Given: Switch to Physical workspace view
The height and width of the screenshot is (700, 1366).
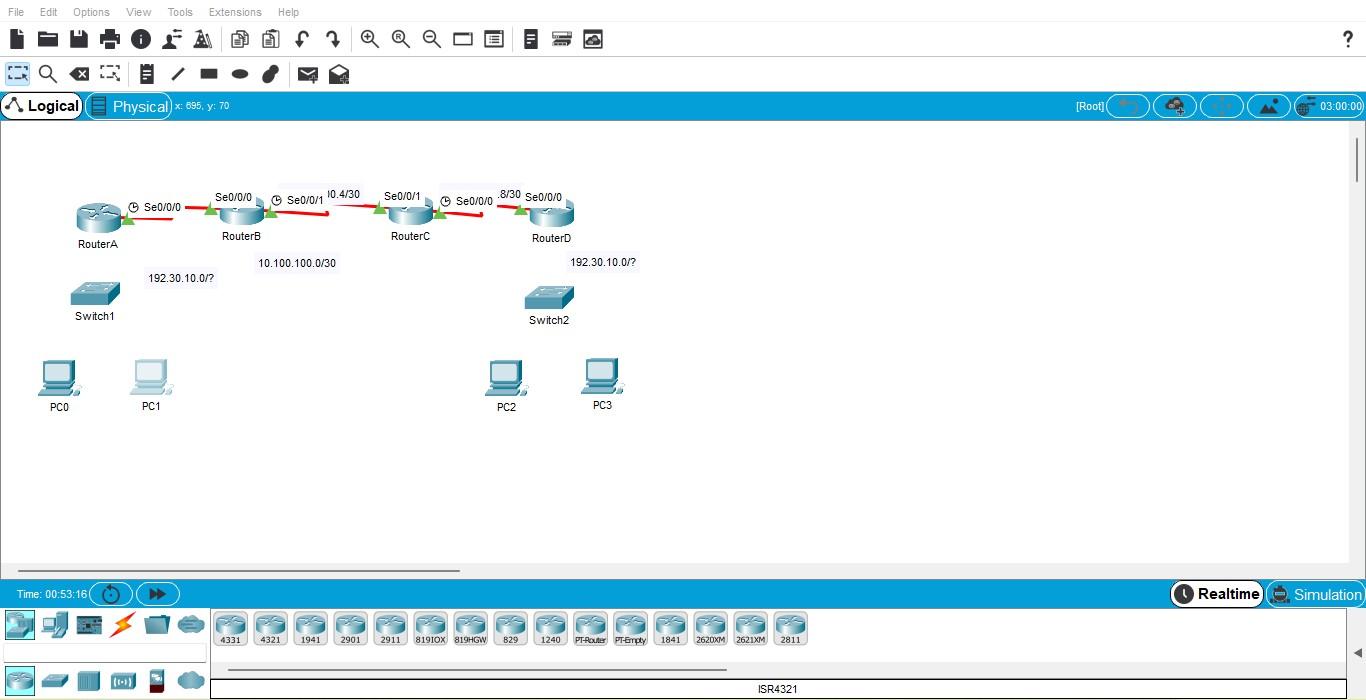Looking at the screenshot, I should coord(128,106).
